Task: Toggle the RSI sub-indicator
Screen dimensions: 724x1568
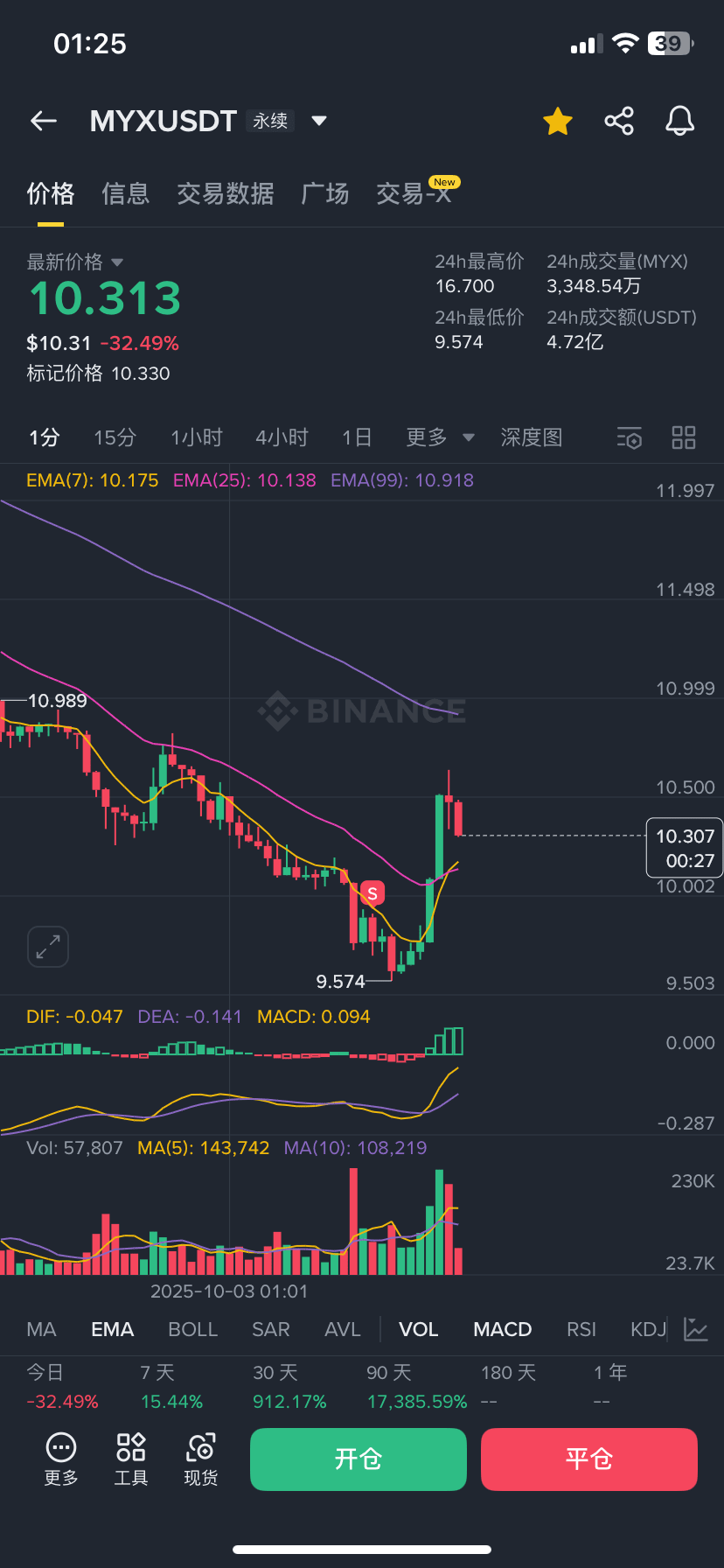Action: [581, 1329]
